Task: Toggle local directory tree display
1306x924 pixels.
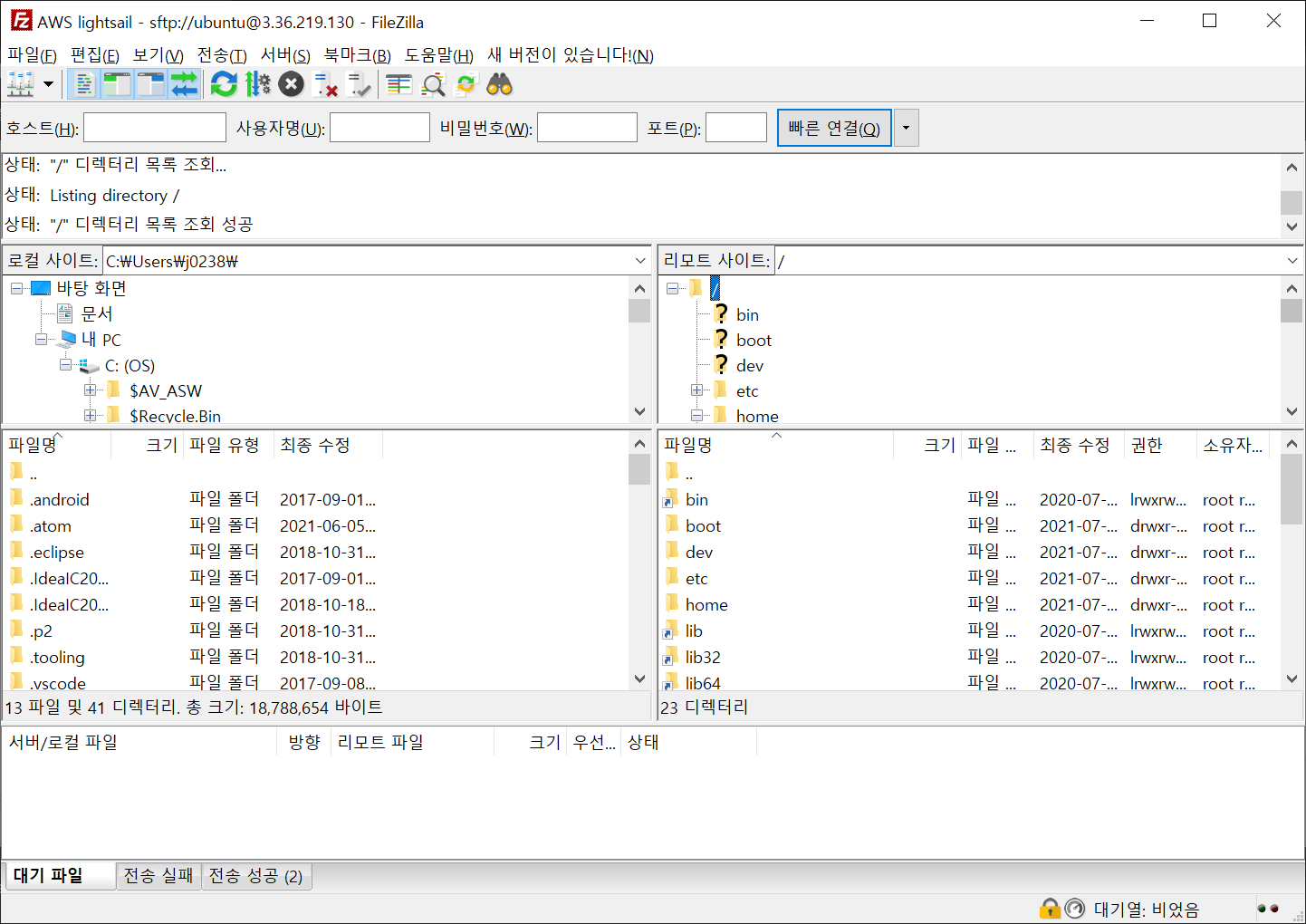Action: coord(117,85)
